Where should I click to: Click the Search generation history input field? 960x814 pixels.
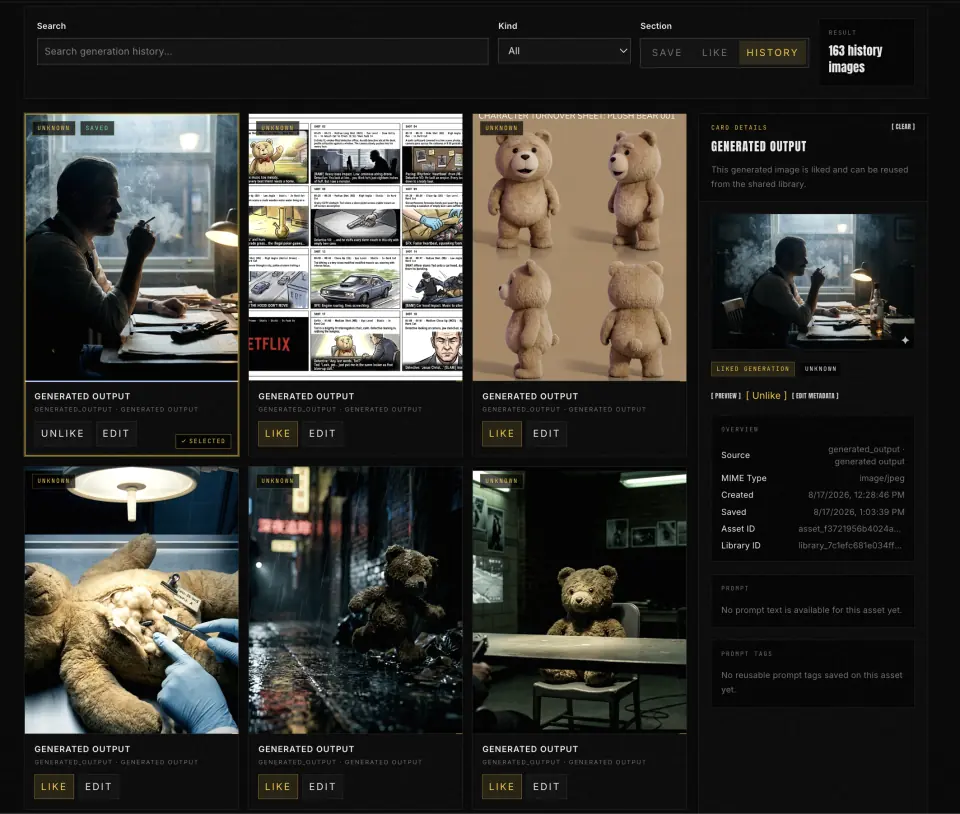[263, 51]
